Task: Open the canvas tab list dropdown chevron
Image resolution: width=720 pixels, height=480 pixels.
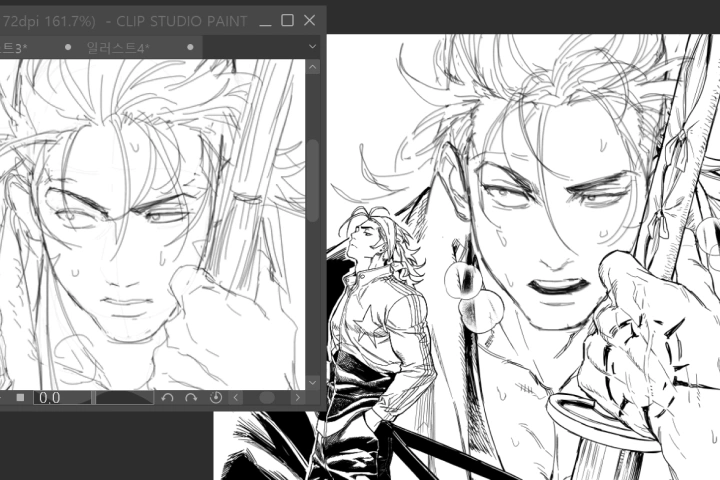Action: tap(312, 46)
